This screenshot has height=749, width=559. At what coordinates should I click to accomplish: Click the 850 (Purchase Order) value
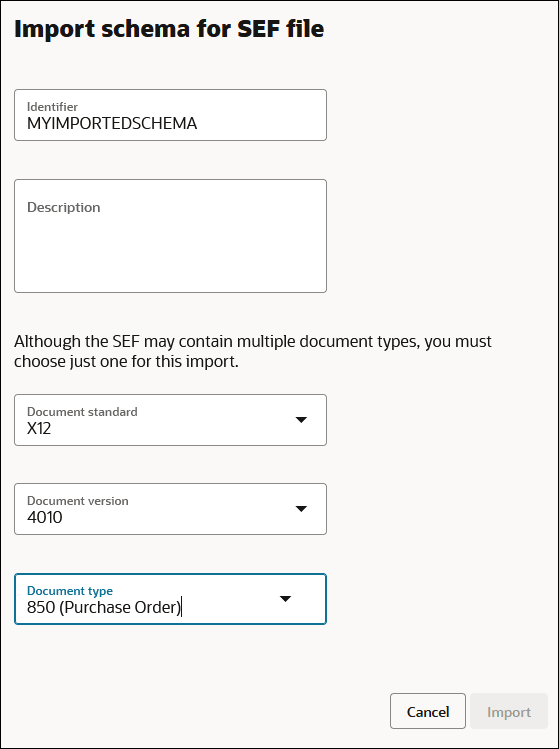[x=104, y=608]
